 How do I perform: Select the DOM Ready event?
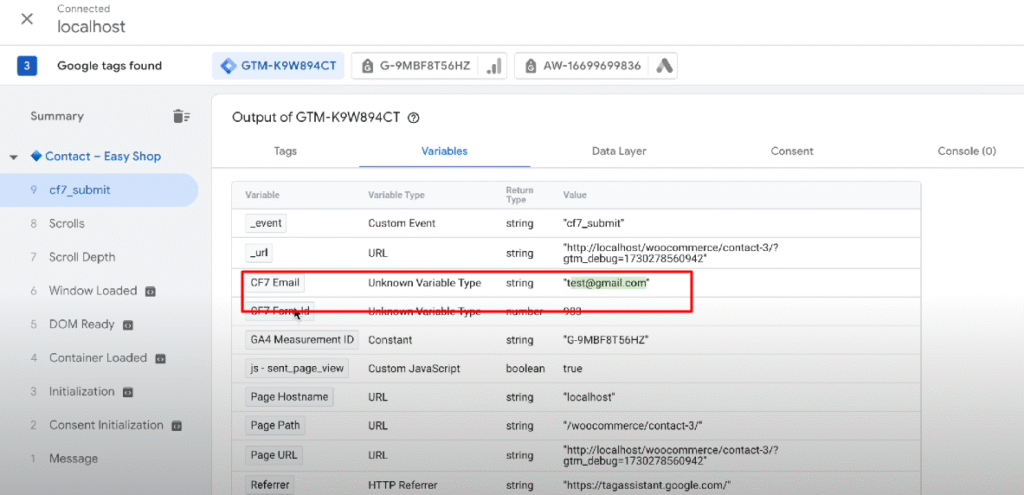82,325
